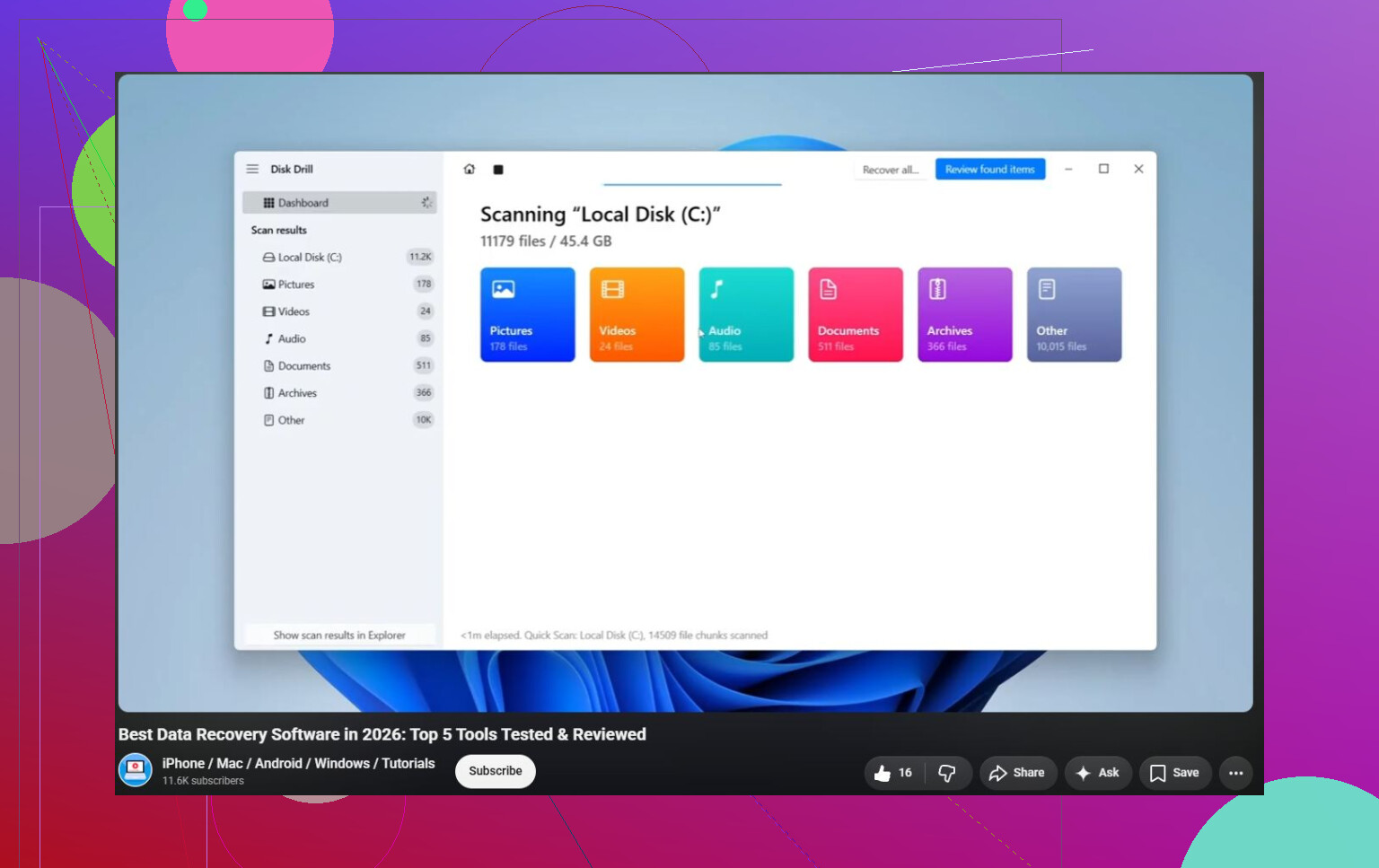
Task: Select Dashboard in the Disk Drill sidebar
Action: pyautogui.click(x=339, y=203)
